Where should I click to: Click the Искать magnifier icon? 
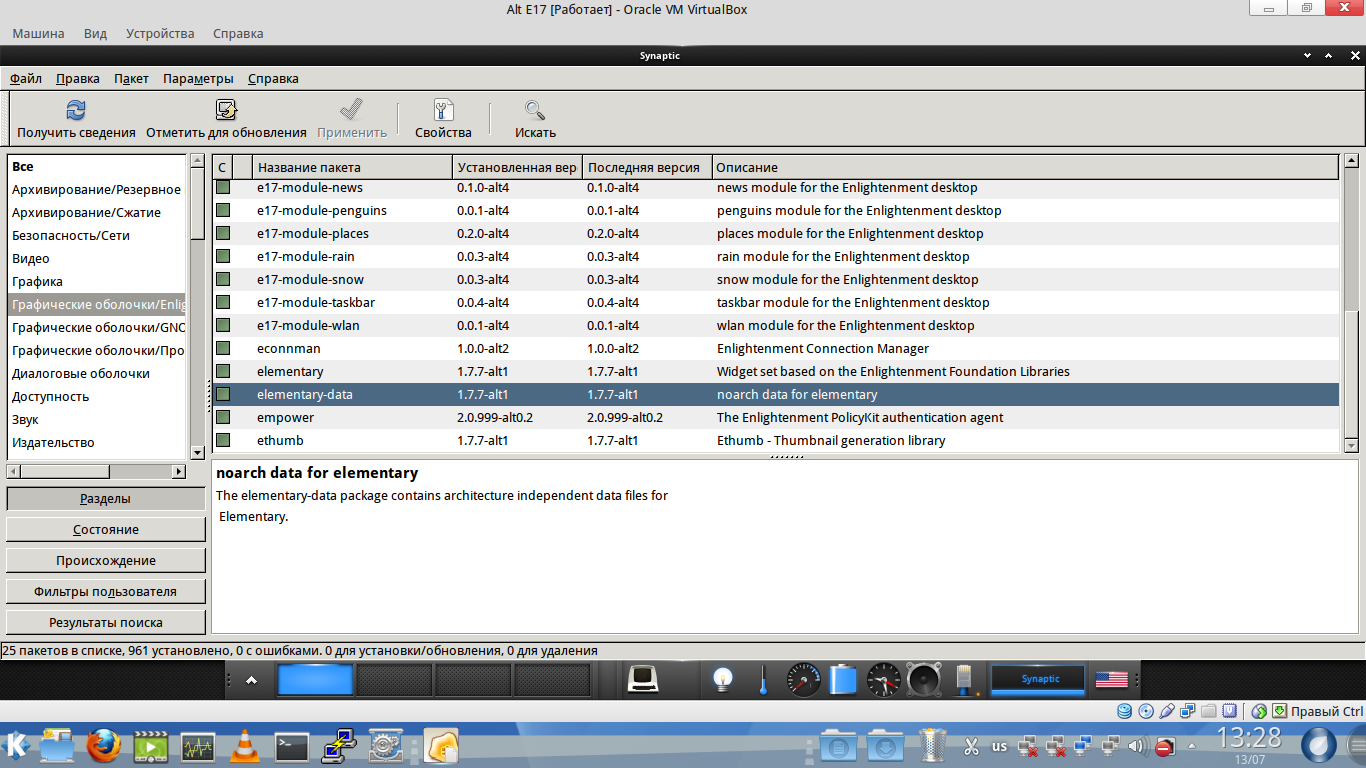pyautogui.click(x=535, y=110)
